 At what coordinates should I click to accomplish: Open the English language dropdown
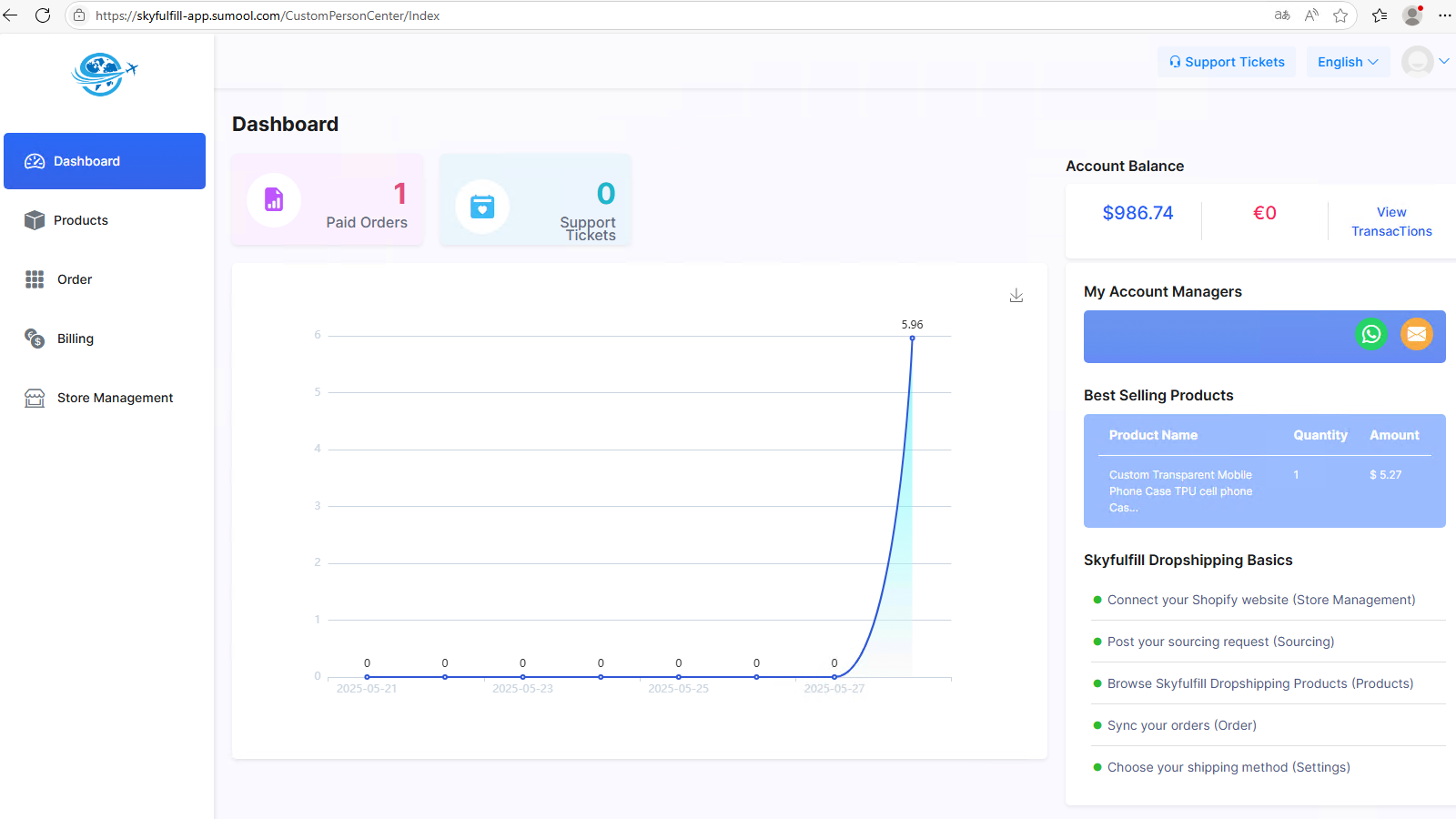point(1348,62)
